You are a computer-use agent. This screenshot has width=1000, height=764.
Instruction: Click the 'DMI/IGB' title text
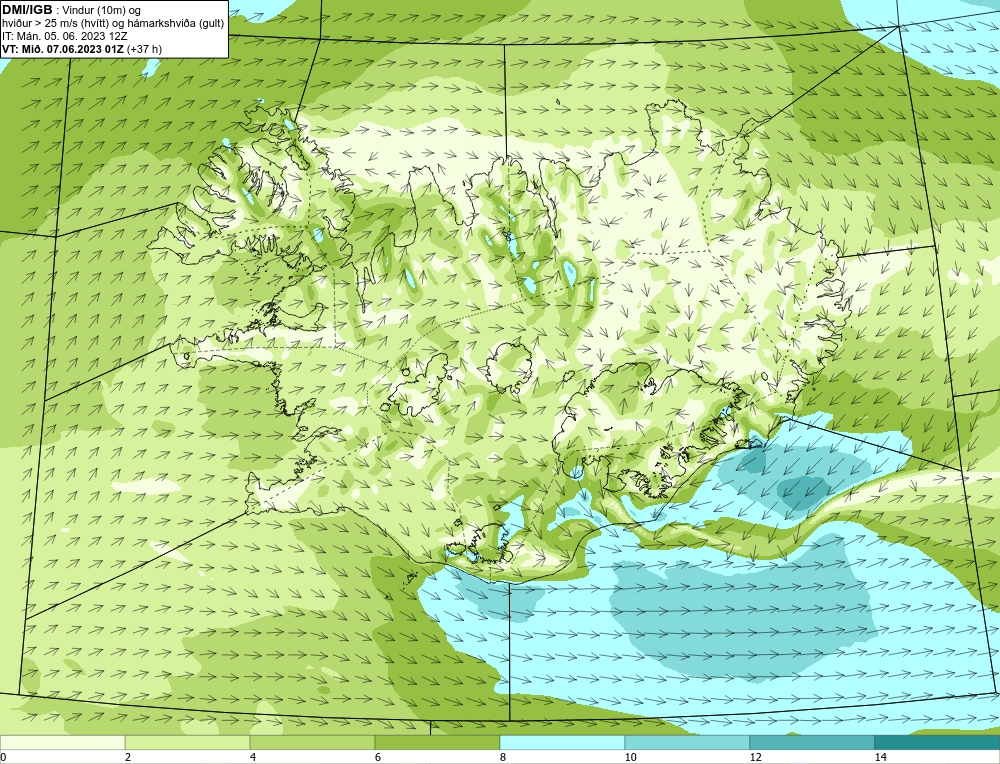tap(27, 10)
